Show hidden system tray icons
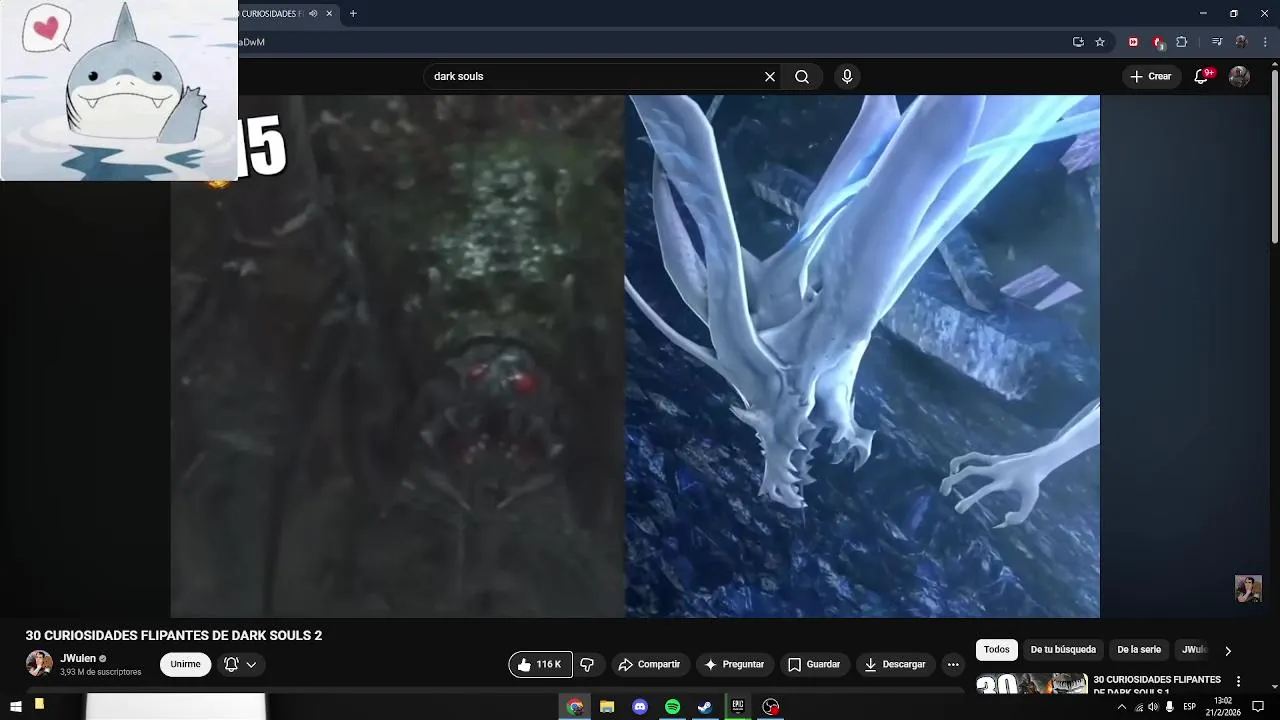Viewport: 1280px width, 720px height. (x=1121, y=707)
